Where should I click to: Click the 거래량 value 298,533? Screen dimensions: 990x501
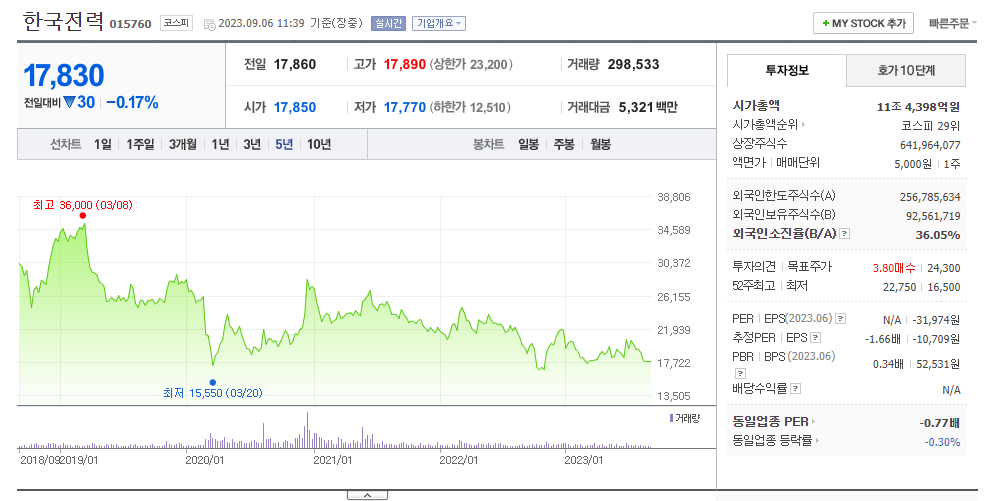[x=633, y=64]
